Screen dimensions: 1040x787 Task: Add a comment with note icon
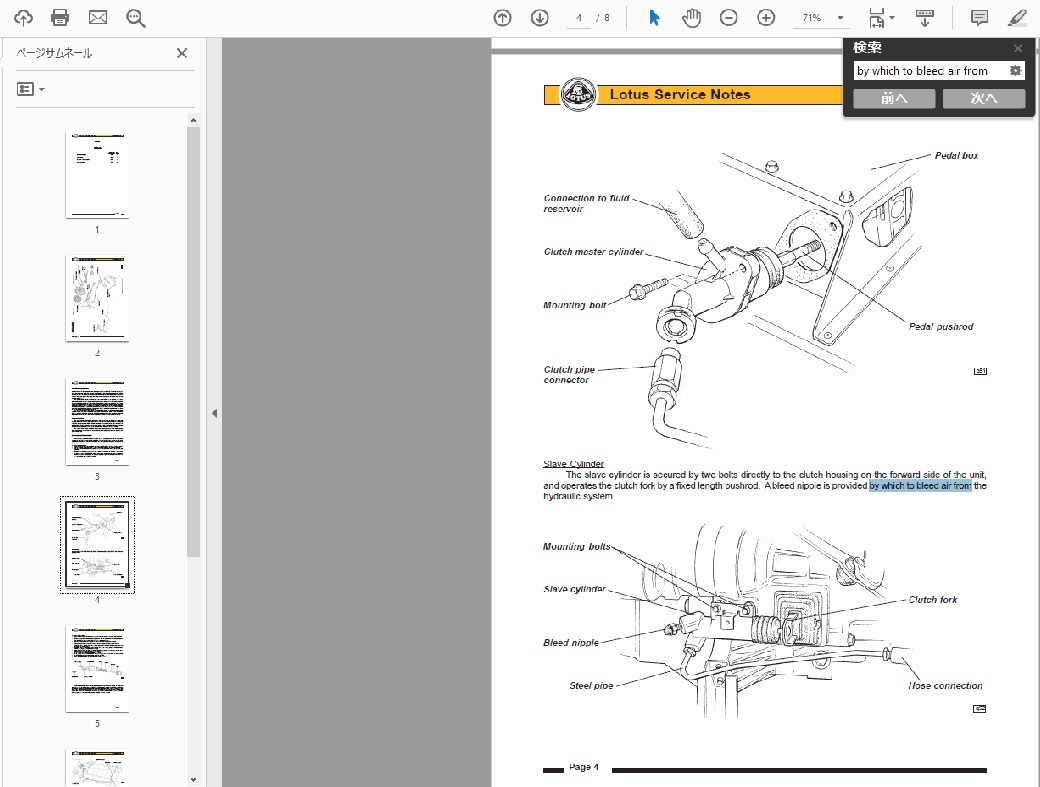click(x=979, y=18)
